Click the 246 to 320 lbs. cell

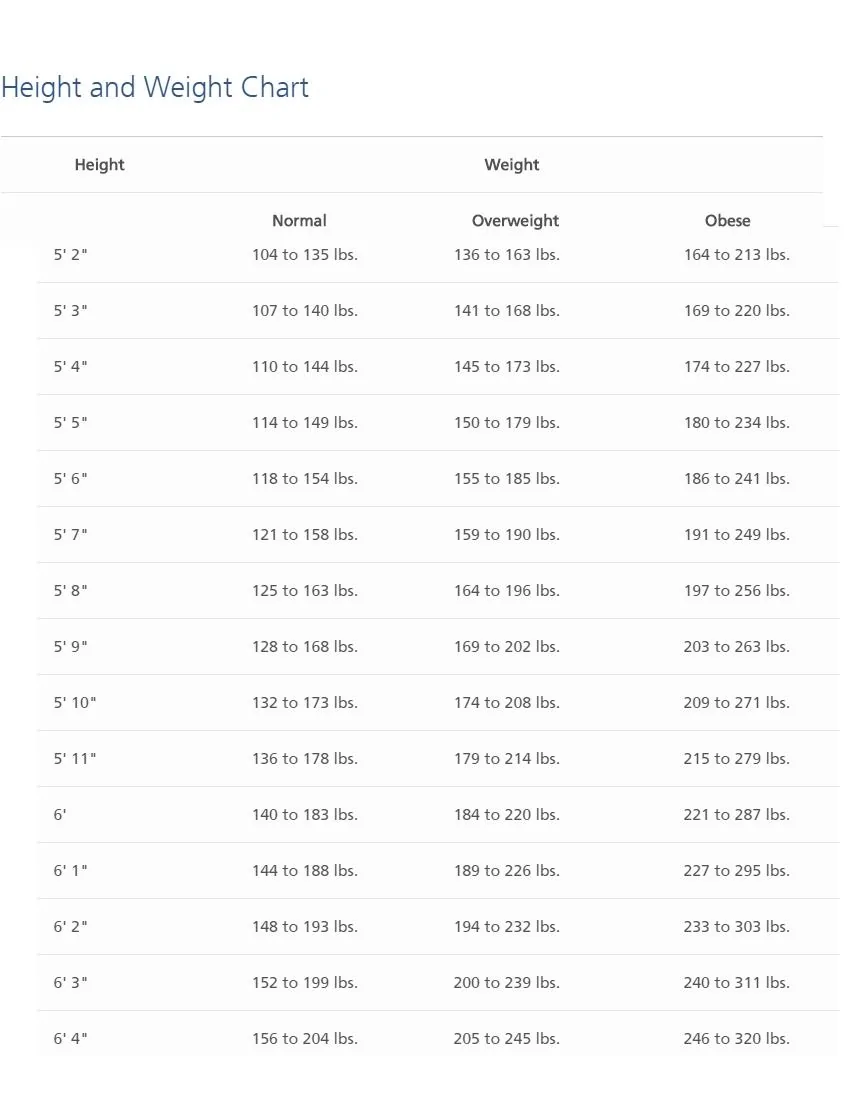737,1039
